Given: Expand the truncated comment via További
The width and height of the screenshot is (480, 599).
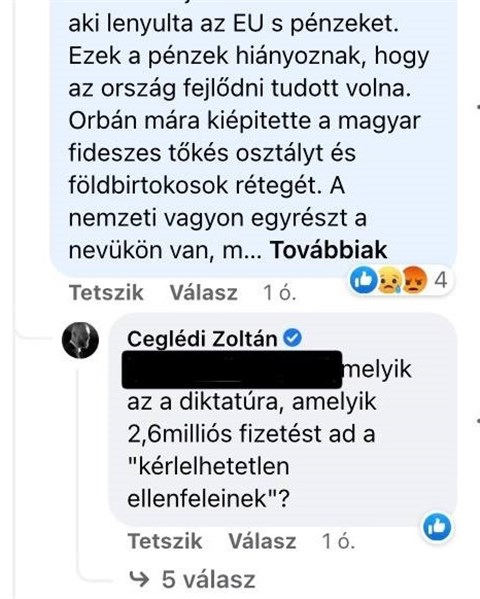Looking at the screenshot, I should coord(329,250).
